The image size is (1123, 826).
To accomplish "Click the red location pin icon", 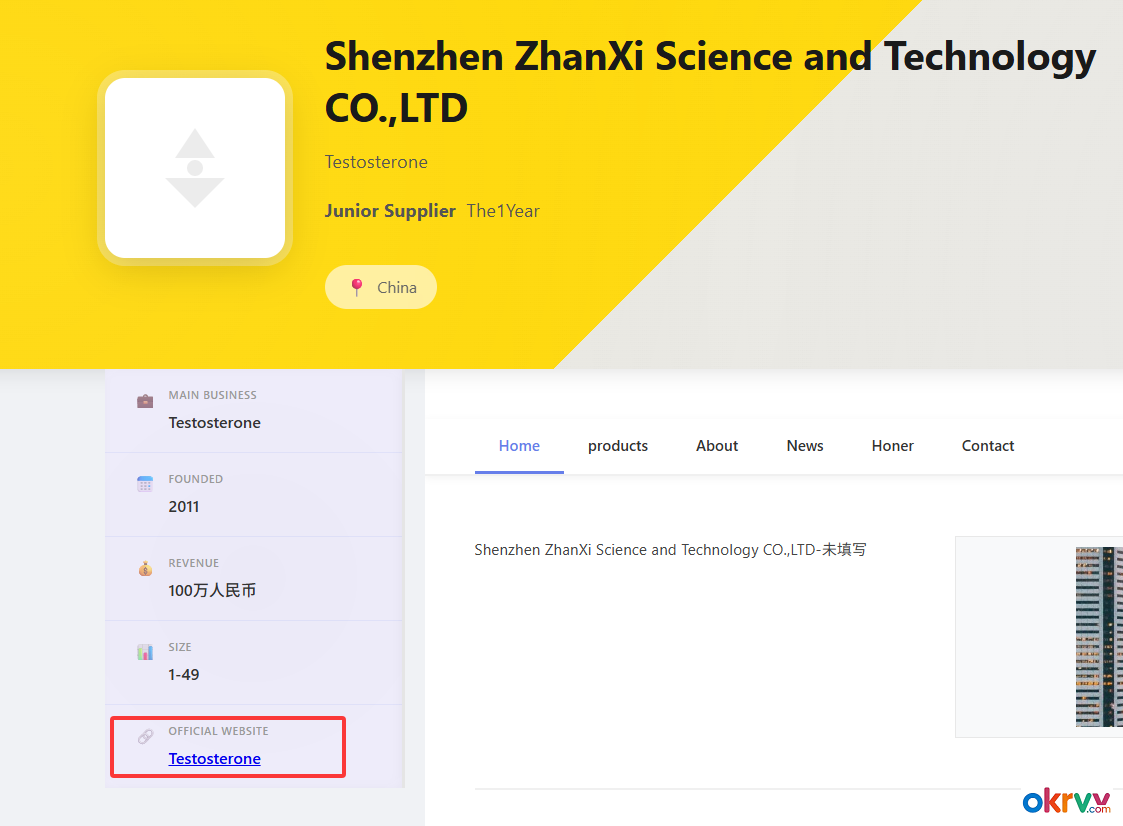I will pyautogui.click(x=356, y=288).
